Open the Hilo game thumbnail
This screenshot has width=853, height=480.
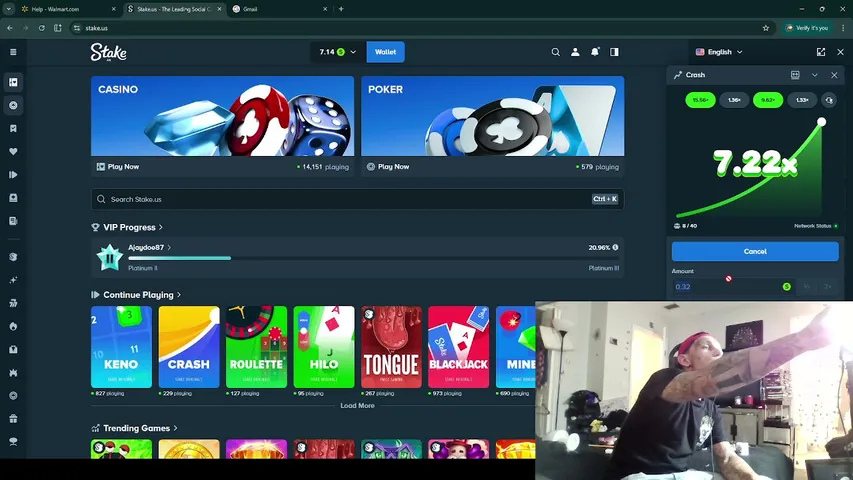(x=324, y=347)
